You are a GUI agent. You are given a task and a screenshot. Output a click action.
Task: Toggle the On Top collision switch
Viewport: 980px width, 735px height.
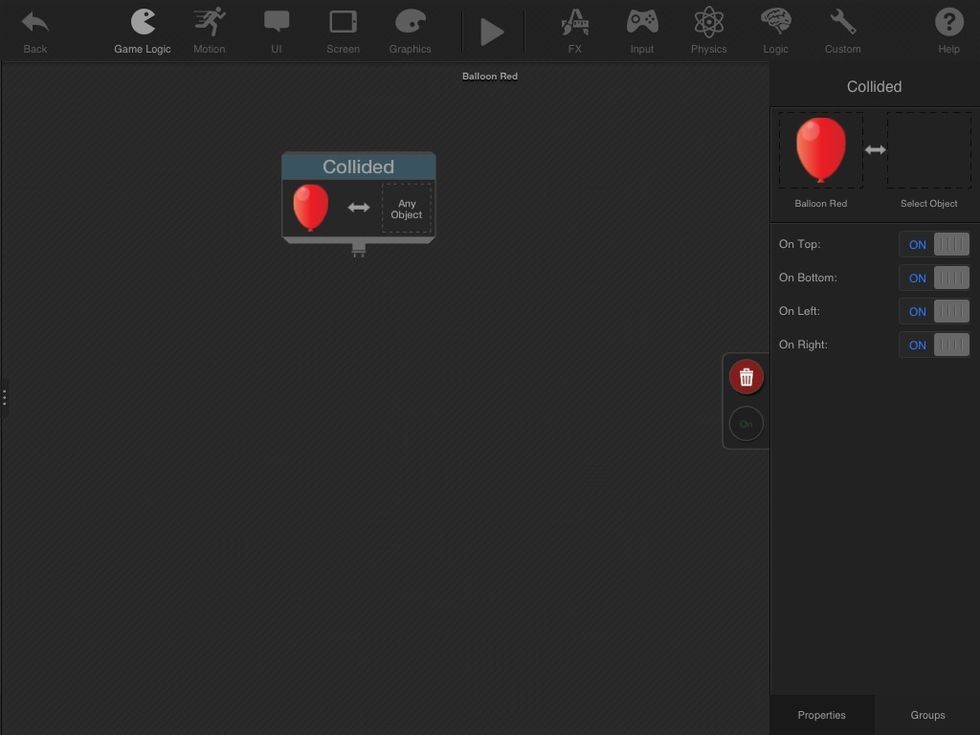[934, 243]
